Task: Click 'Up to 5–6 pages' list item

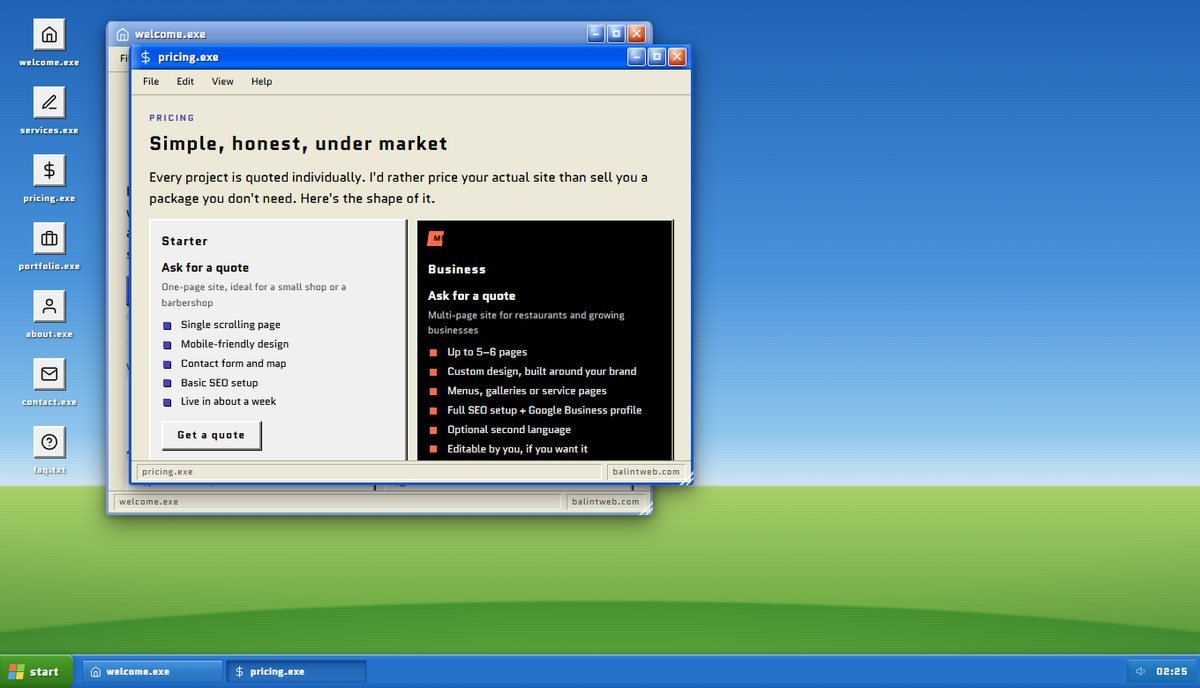Action: click(487, 352)
